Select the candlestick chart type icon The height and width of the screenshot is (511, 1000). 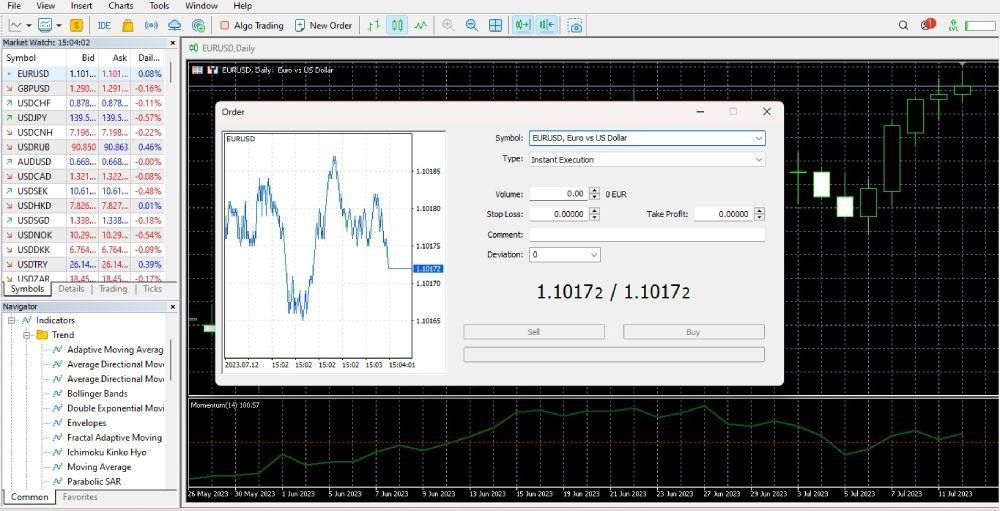[x=397, y=25]
